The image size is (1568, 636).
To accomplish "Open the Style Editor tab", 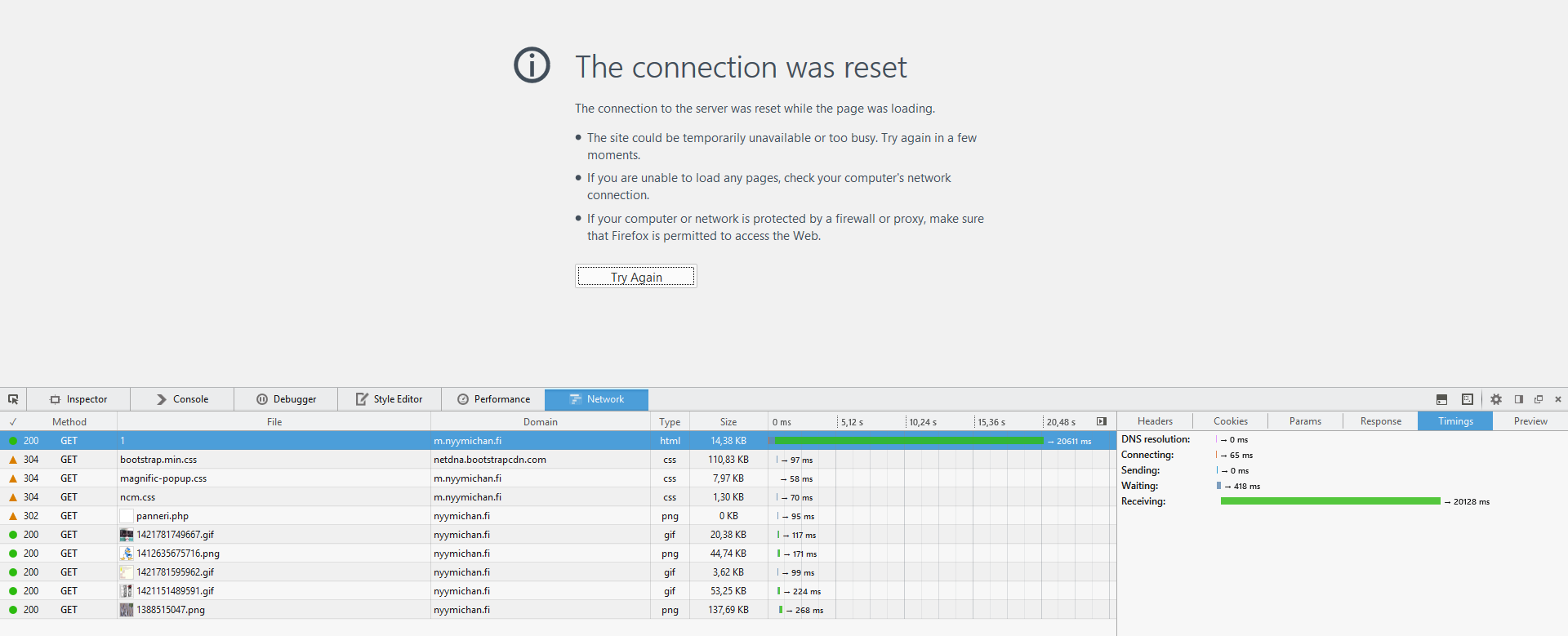I will click(x=390, y=399).
